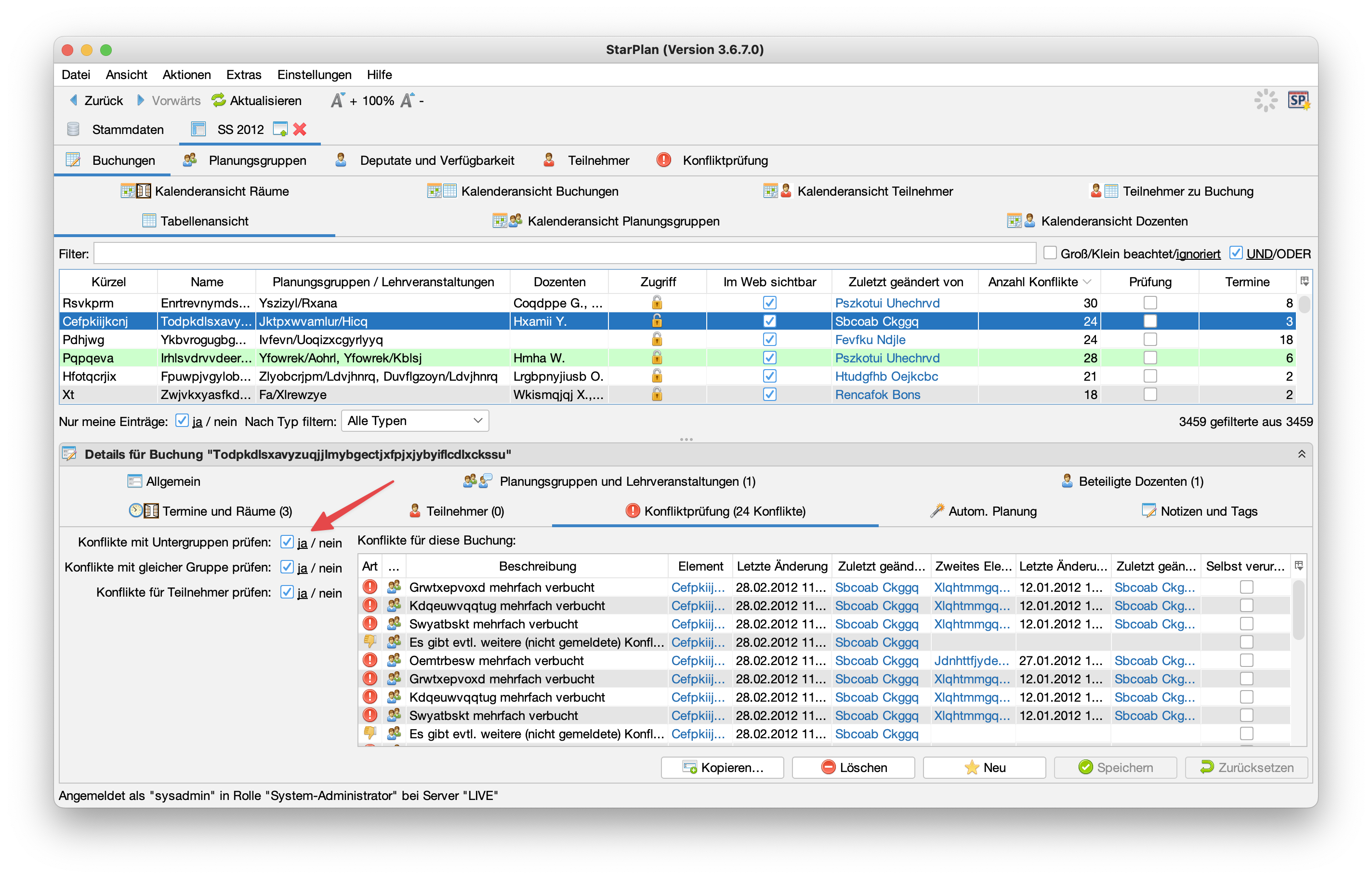Click the red conflict icon for Oemtrbesw row
The width and height of the screenshot is (1372, 879).
[370, 660]
